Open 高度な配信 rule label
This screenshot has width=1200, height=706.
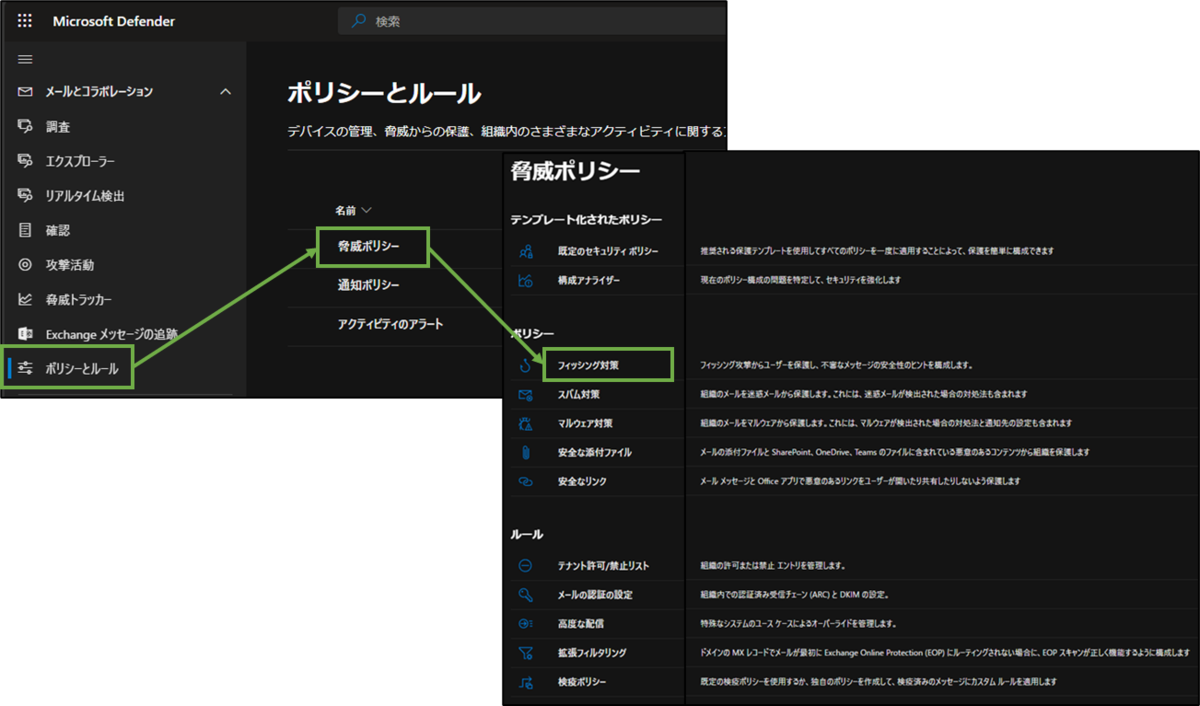click(x=581, y=624)
